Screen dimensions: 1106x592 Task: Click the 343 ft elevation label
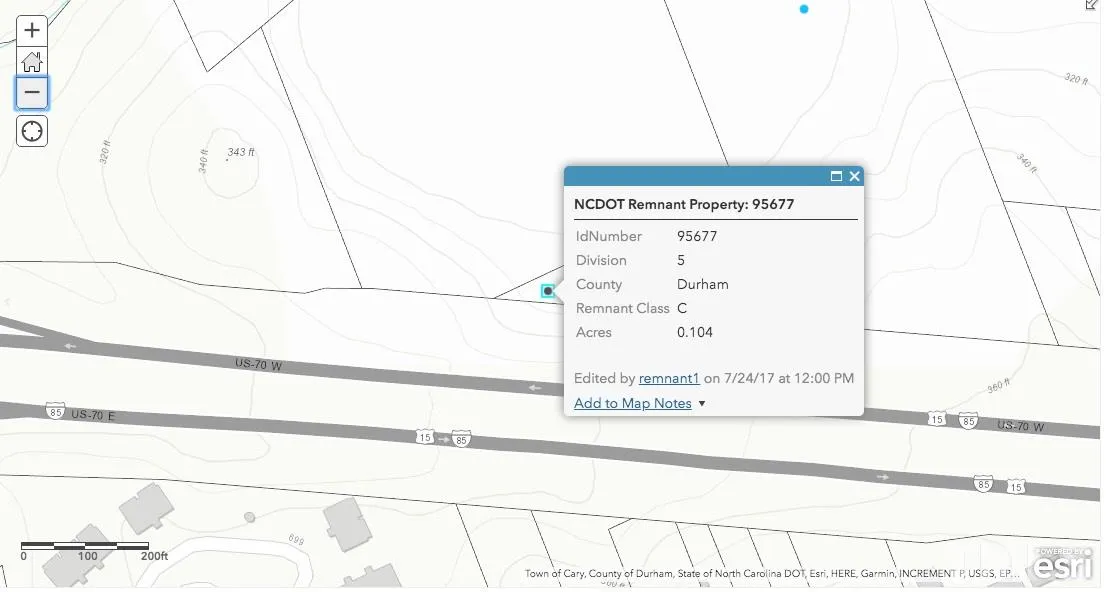(241, 152)
